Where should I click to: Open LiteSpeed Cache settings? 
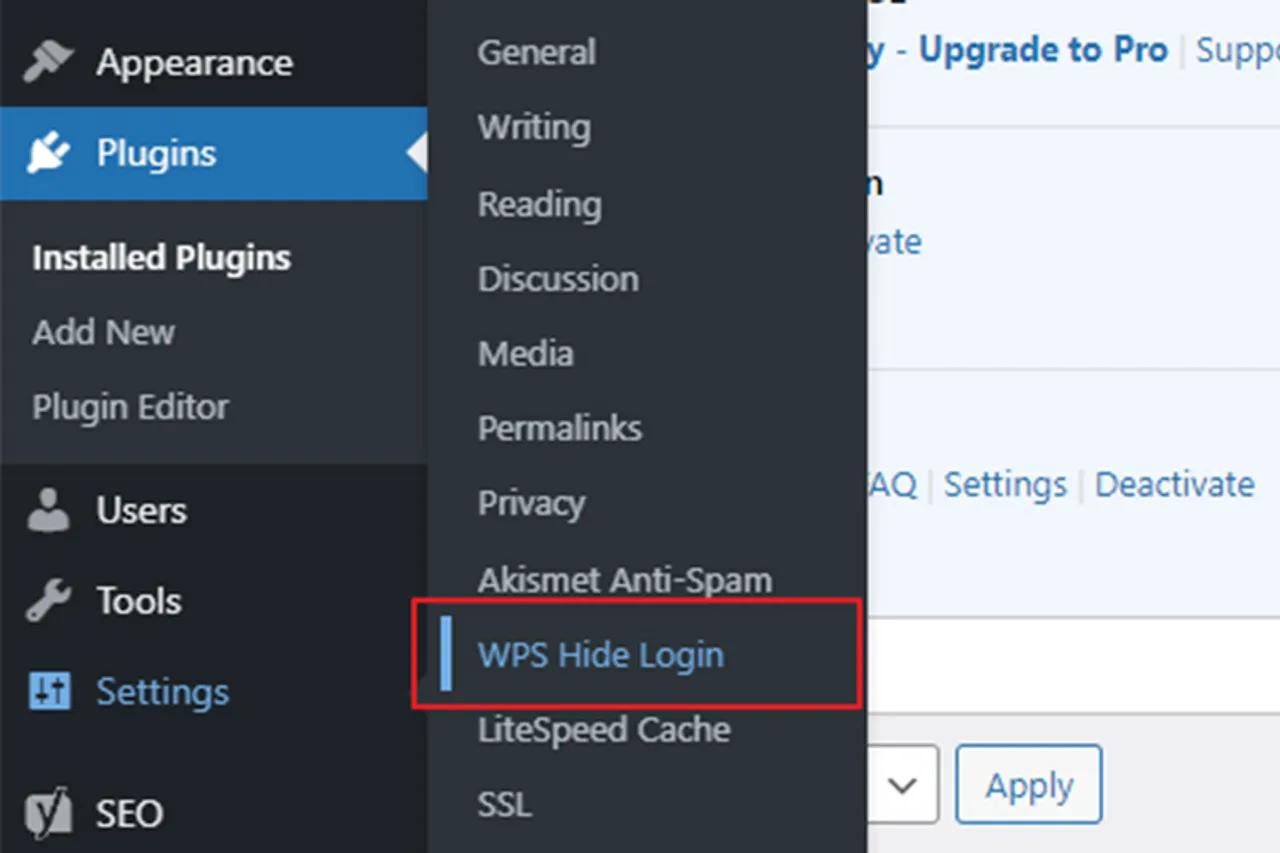(x=604, y=730)
